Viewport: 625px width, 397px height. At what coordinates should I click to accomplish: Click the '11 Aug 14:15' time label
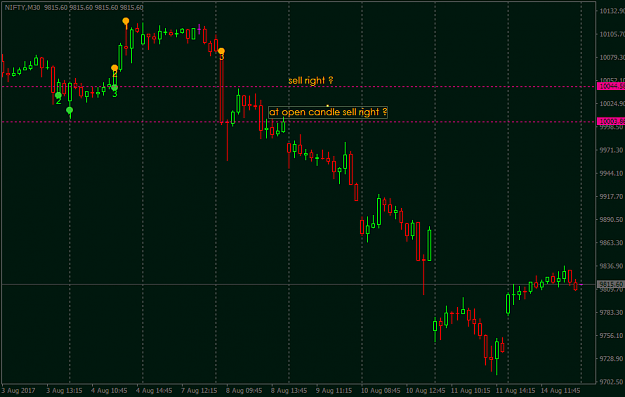(516, 390)
